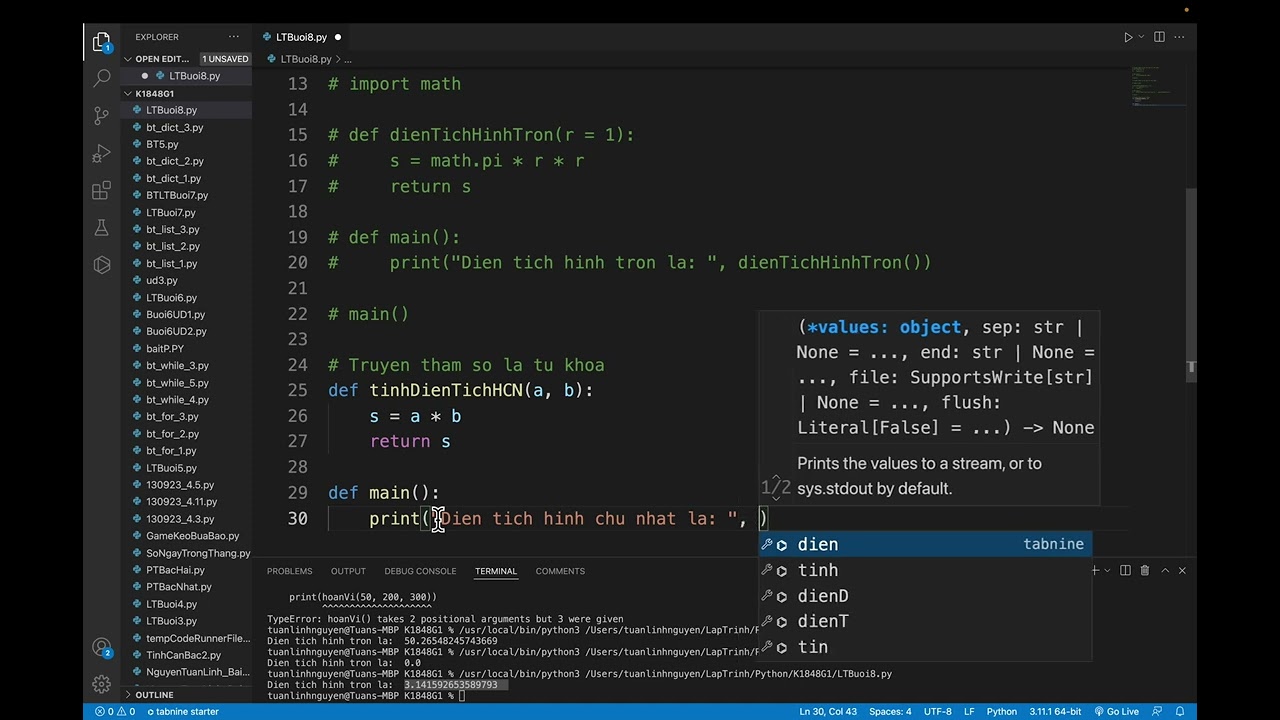Select the tinh autocomplete suggestion
The height and width of the screenshot is (720, 1280).
[x=924, y=570]
